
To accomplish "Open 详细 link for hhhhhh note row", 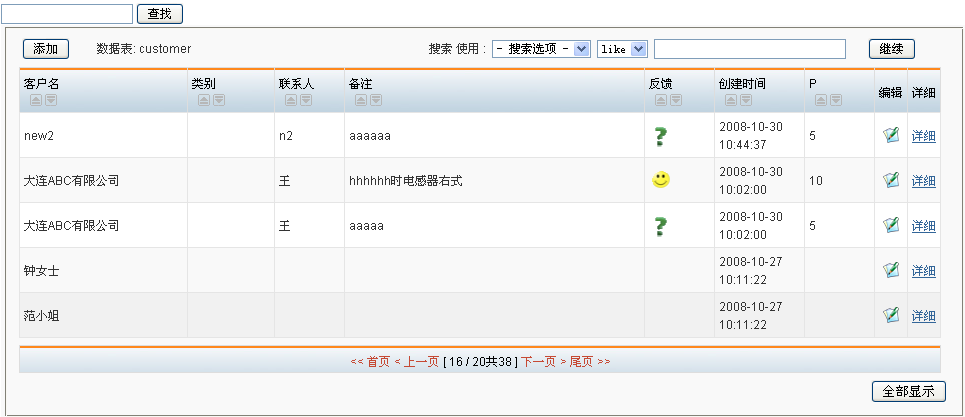I will tap(923, 181).
